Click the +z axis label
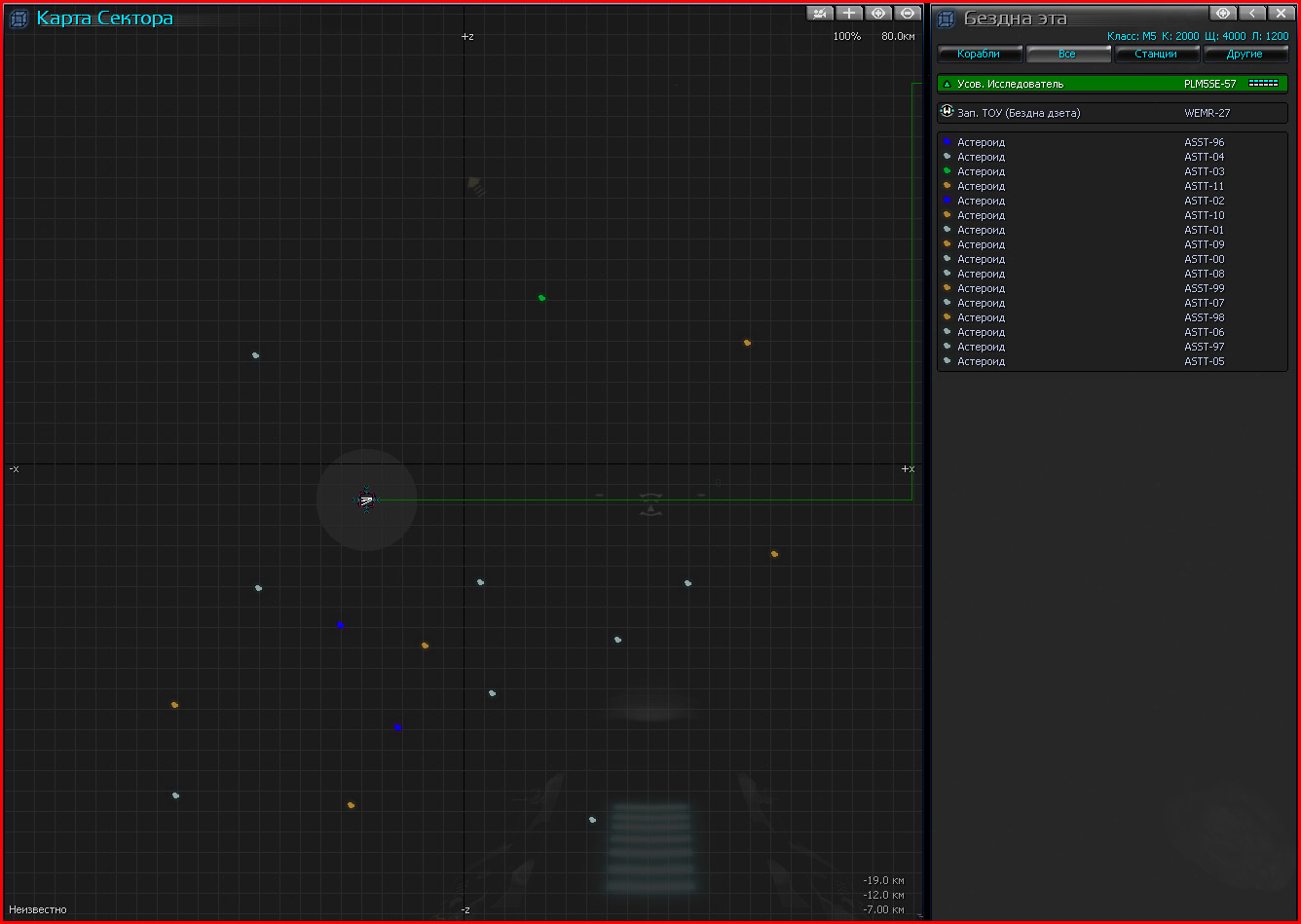1301x924 pixels. (467, 36)
